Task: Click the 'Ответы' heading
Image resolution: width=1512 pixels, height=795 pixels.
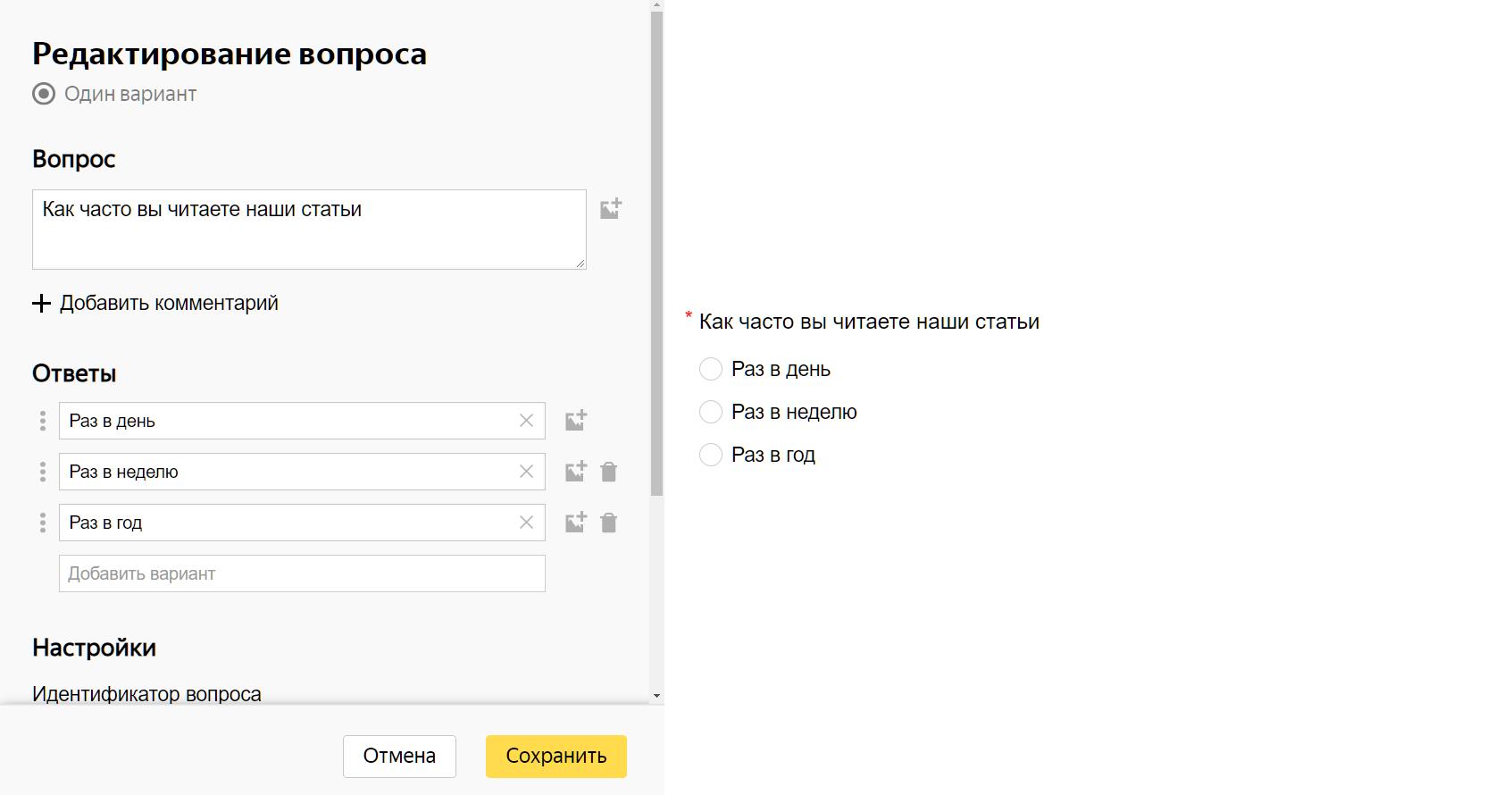Action: click(x=74, y=373)
